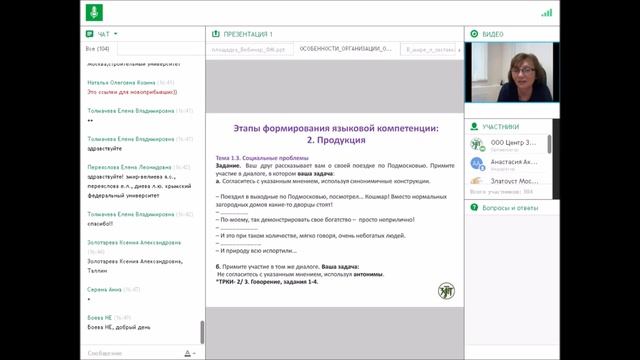Click sender name Наталья Олеговна Язвина

[x=121, y=83]
